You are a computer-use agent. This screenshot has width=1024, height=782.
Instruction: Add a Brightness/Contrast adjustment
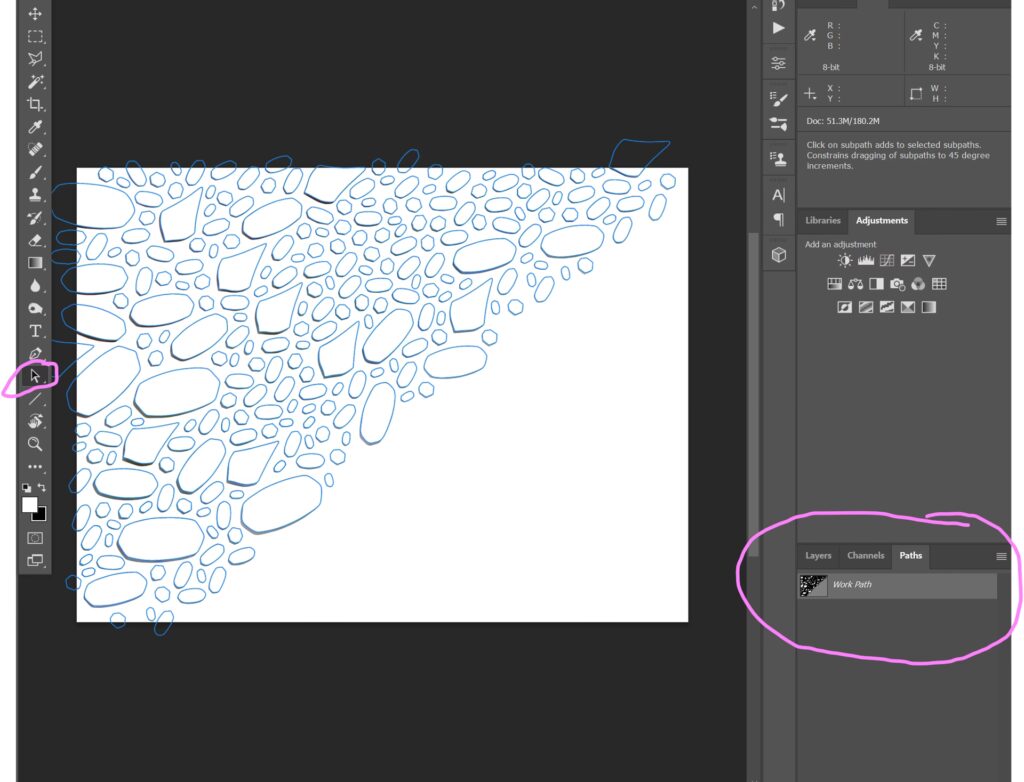(845, 261)
